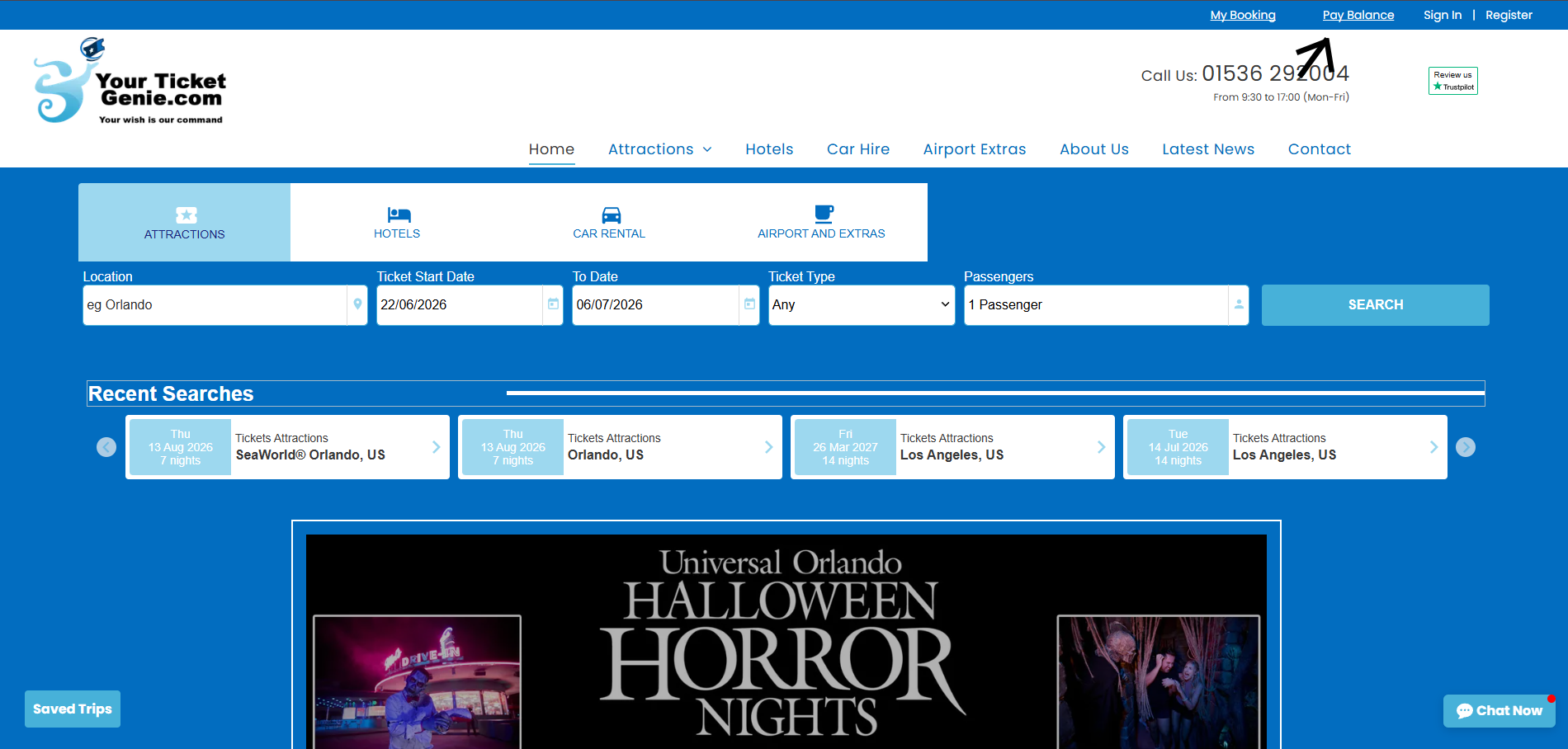Open the Hotels menu item
Image resolution: width=1568 pixels, height=749 pixels.
point(769,149)
